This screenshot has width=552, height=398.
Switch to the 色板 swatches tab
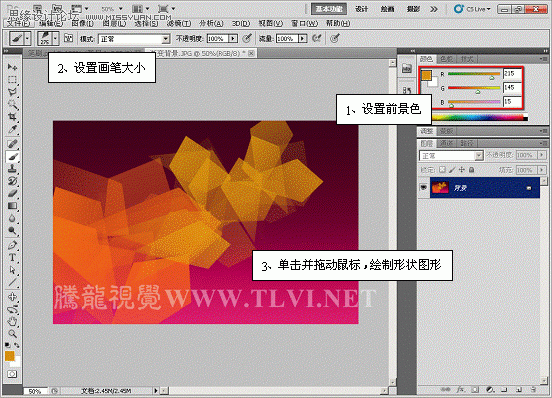tap(446, 59)
